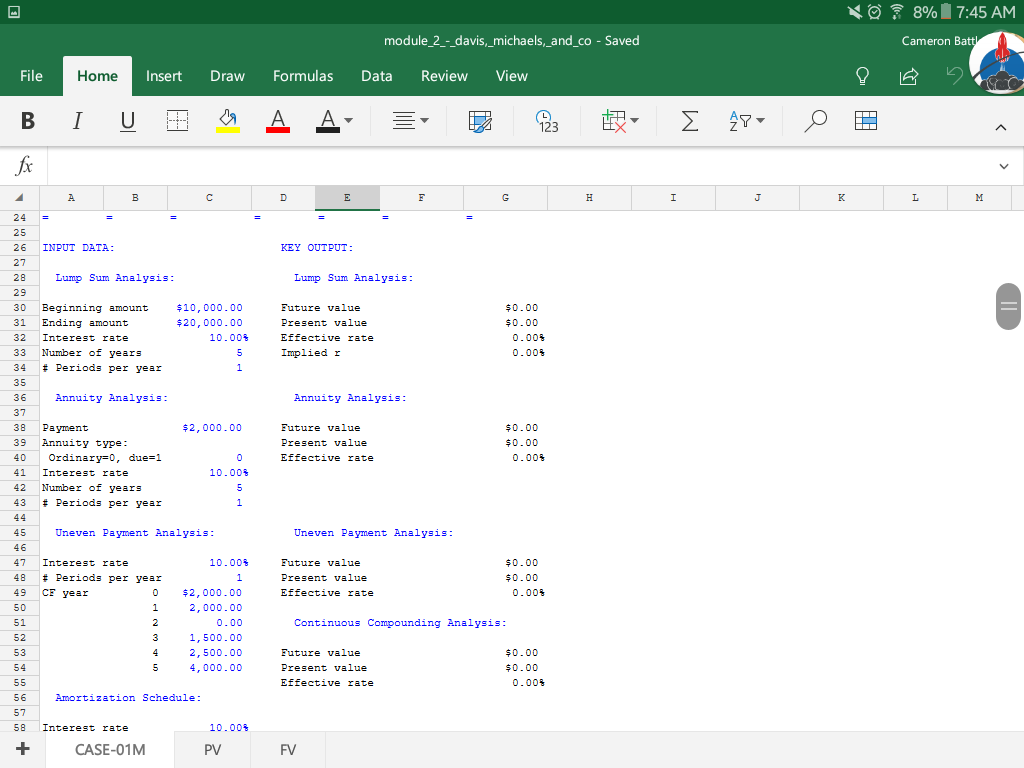The width and height of the screenshot is (1024, 768).
Task: Add a new worksheet with the plus button
Action: (x=22, y=748)
